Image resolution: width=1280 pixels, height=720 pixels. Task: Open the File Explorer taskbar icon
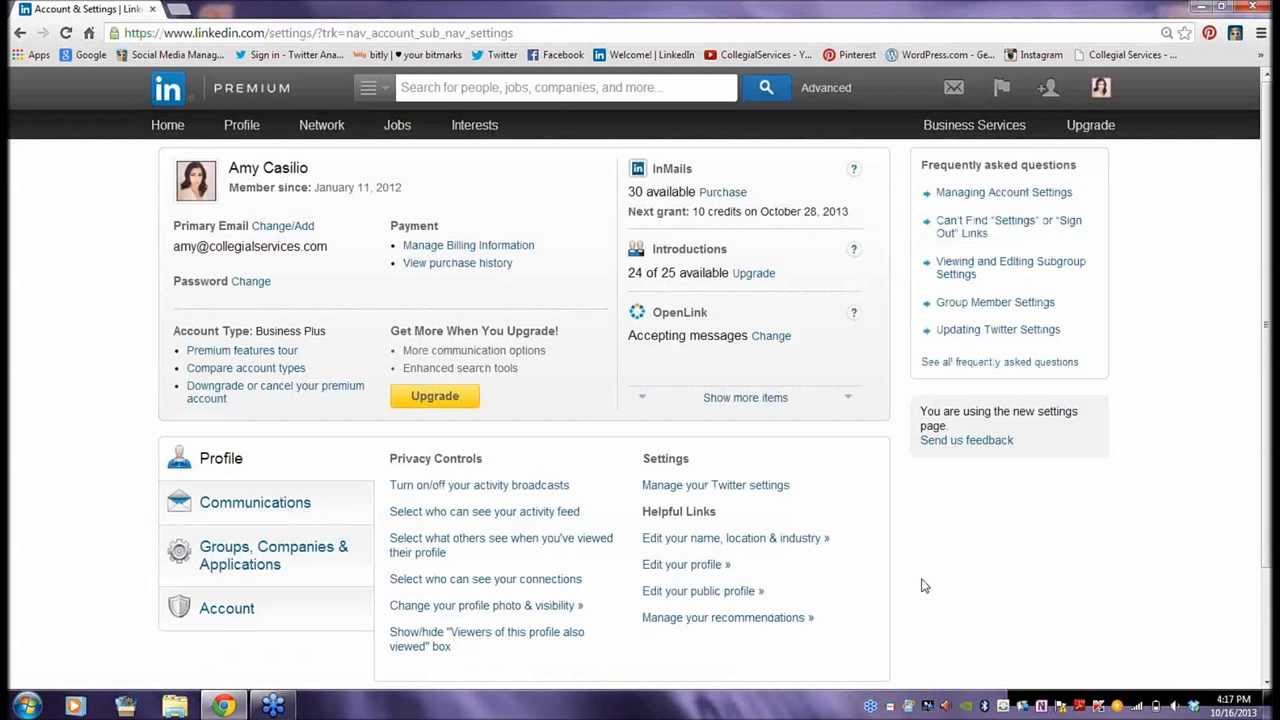click(174, 706)
